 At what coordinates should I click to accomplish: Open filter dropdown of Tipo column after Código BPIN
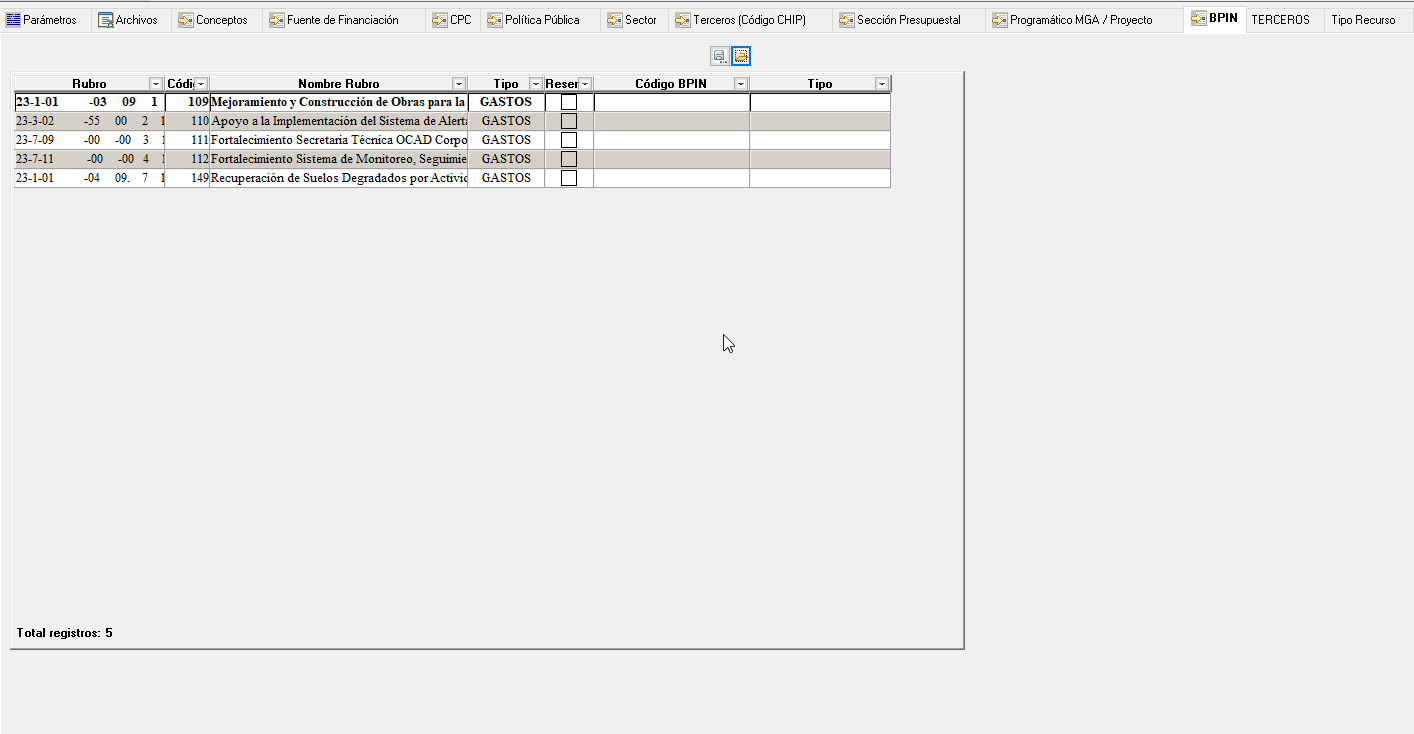[x=882, y=84]
